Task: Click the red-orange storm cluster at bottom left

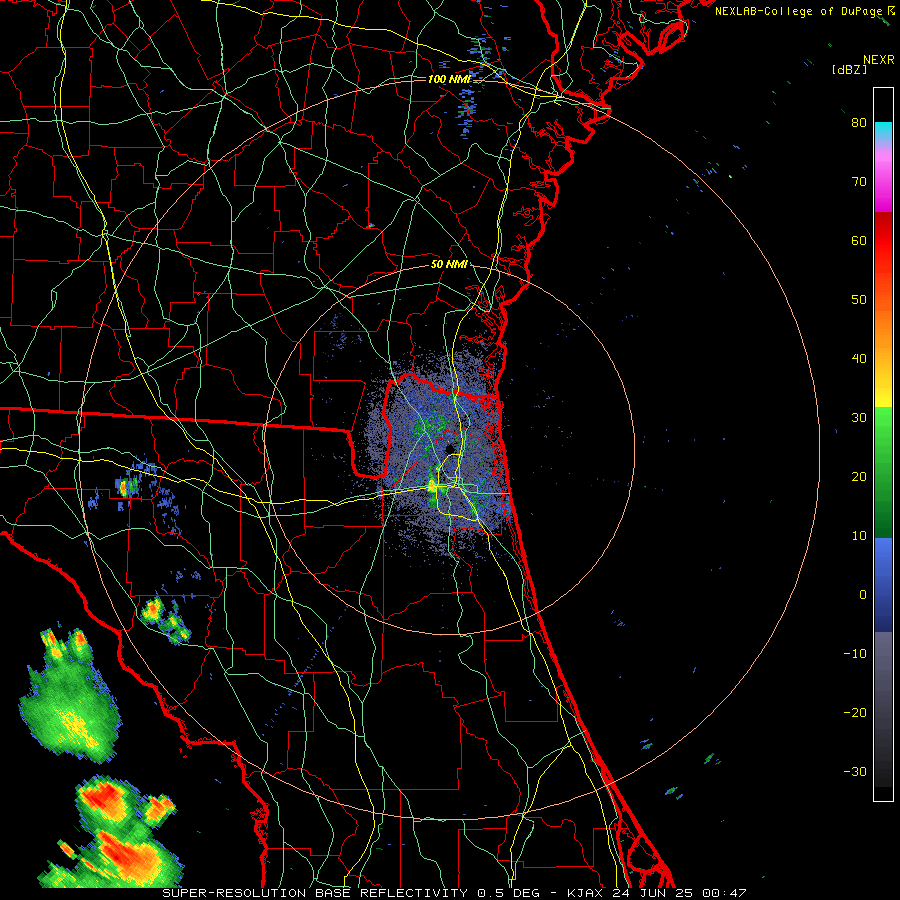Action: pos(112,832)
